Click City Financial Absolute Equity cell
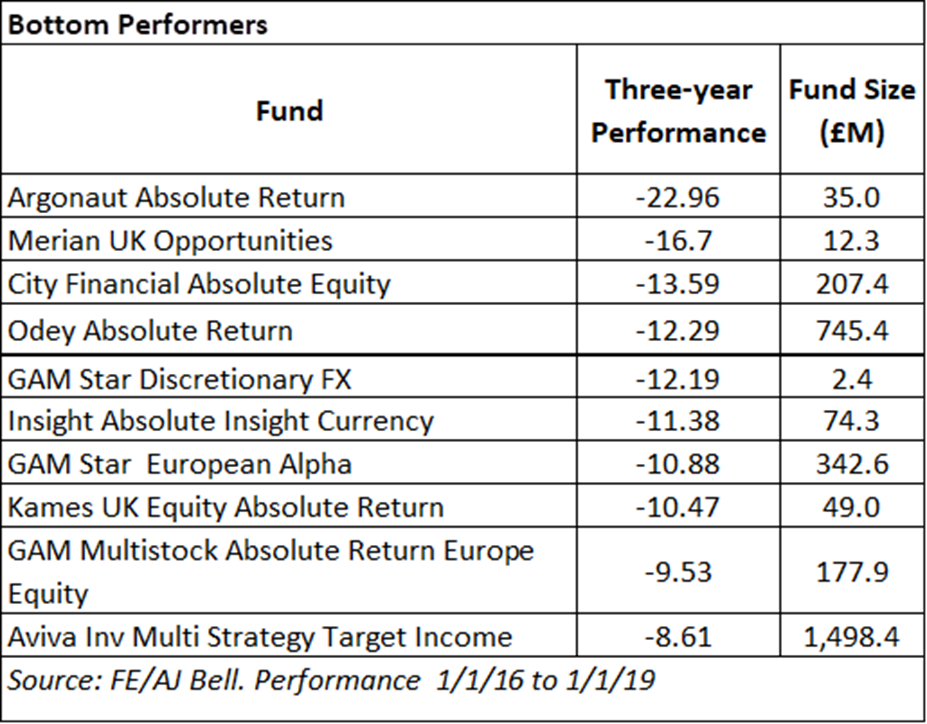Viewport: 927px width, 724px height. (199, 284)
